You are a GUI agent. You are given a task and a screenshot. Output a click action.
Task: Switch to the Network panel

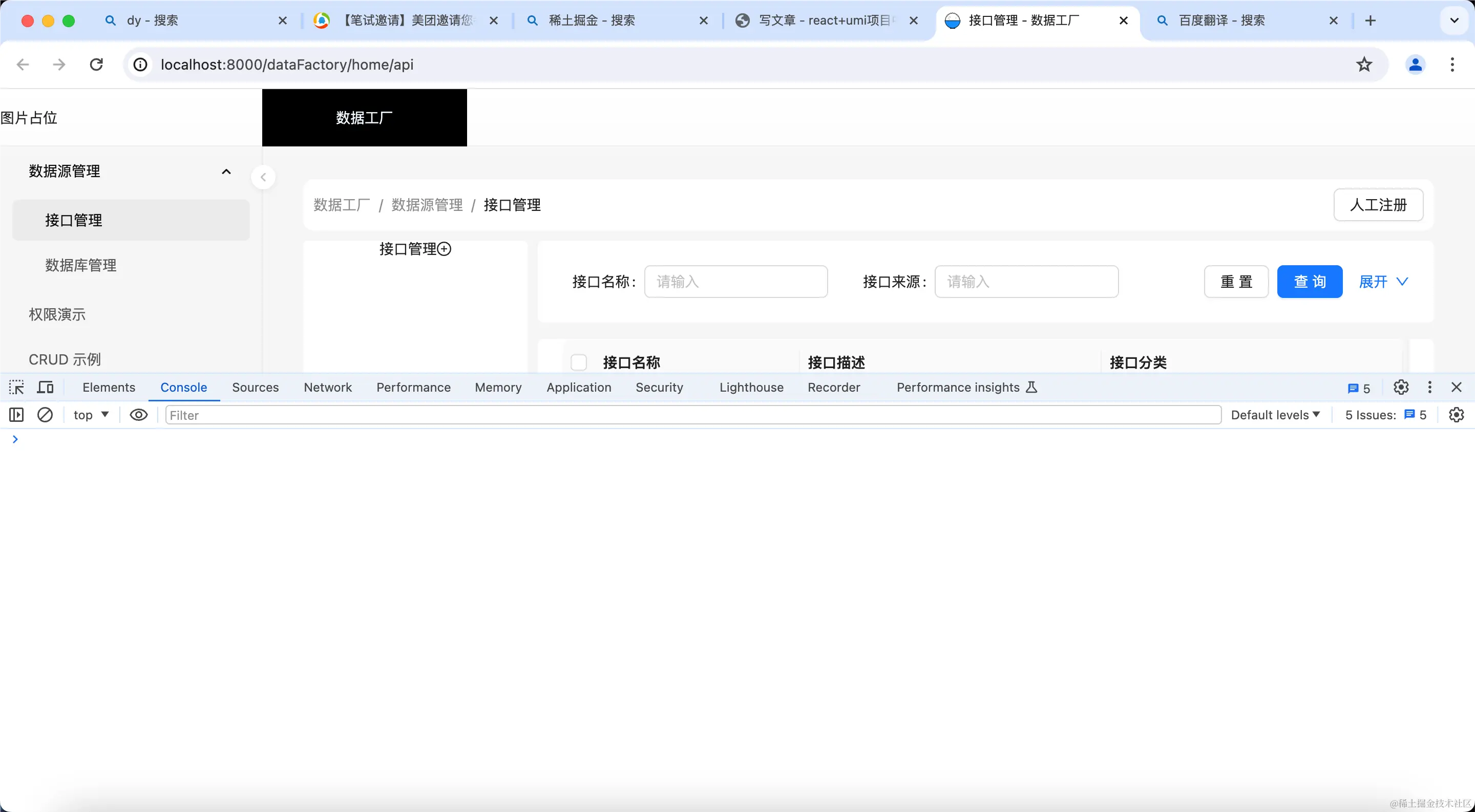(x=328, y=388)
